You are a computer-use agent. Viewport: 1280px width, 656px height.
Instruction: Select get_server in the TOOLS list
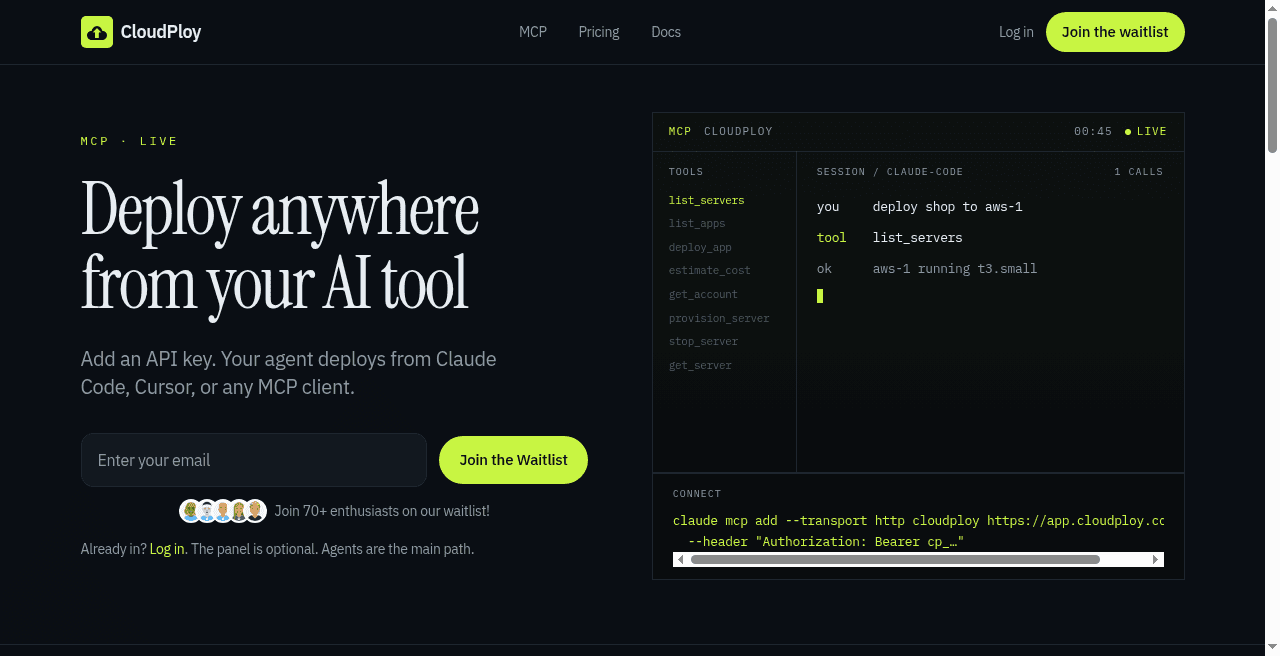pyautogui.click(x=700, y=365)
